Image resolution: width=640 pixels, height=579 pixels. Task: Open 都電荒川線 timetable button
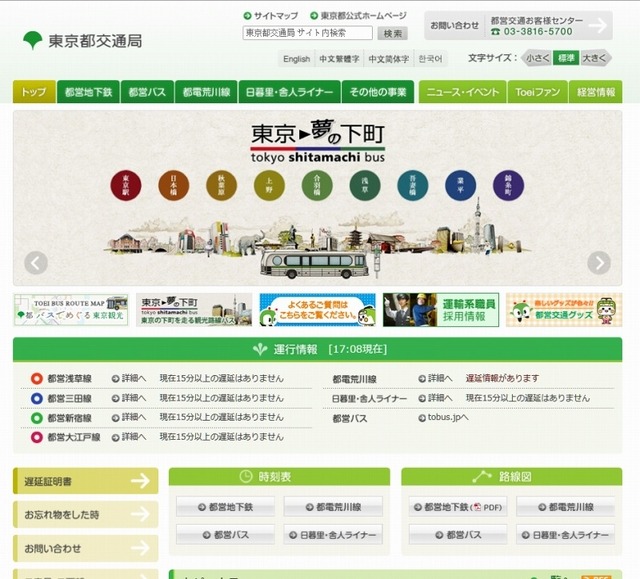click(x=333, y=507)
